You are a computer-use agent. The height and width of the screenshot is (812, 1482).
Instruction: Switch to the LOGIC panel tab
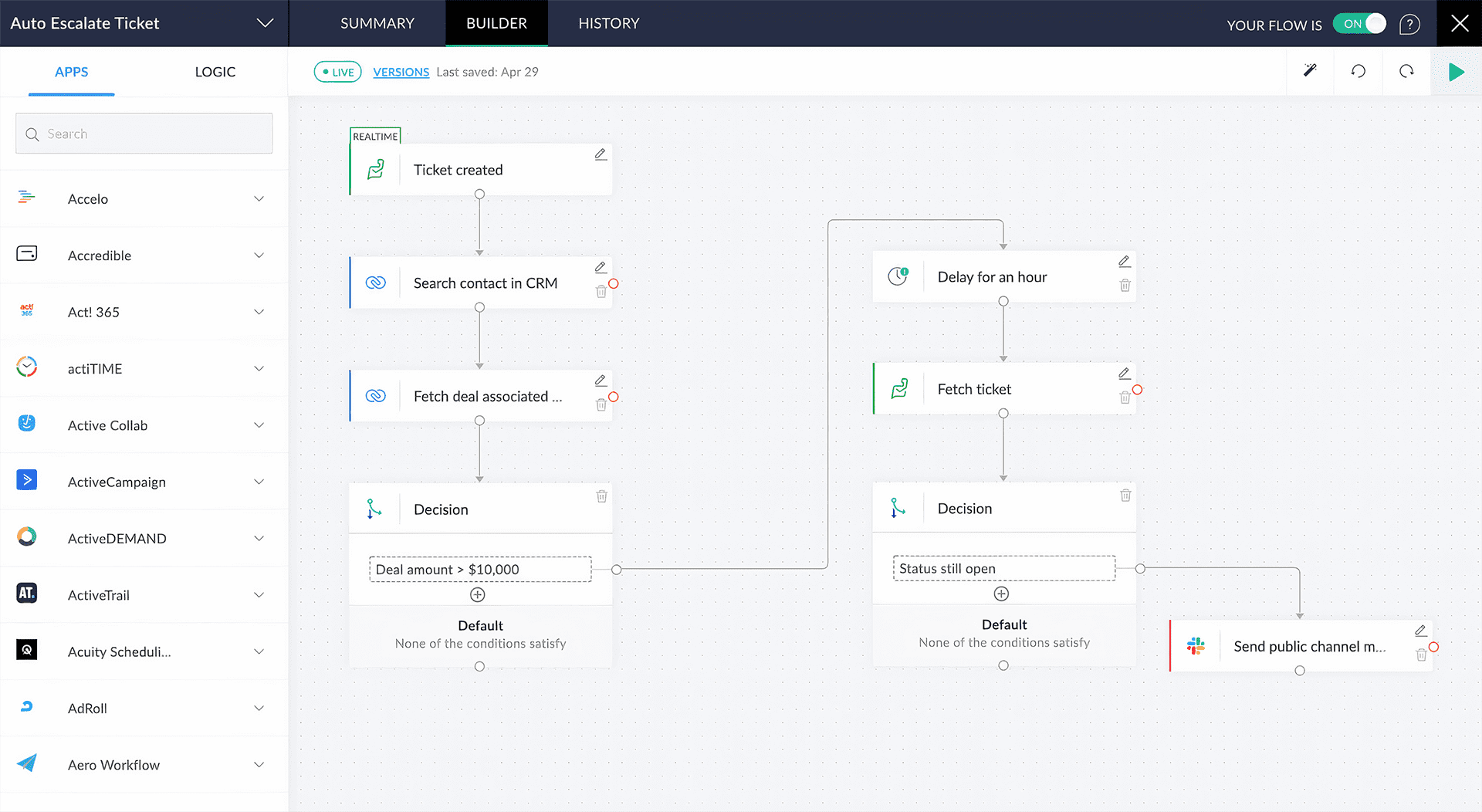(x=215, y=72)
